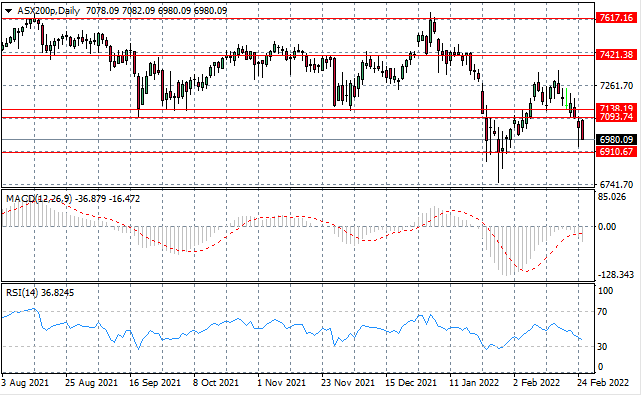The width and height of the screenshot is (641, 396).
Task: Click the RSI 70 overbought level label
Action: point(602,312)
